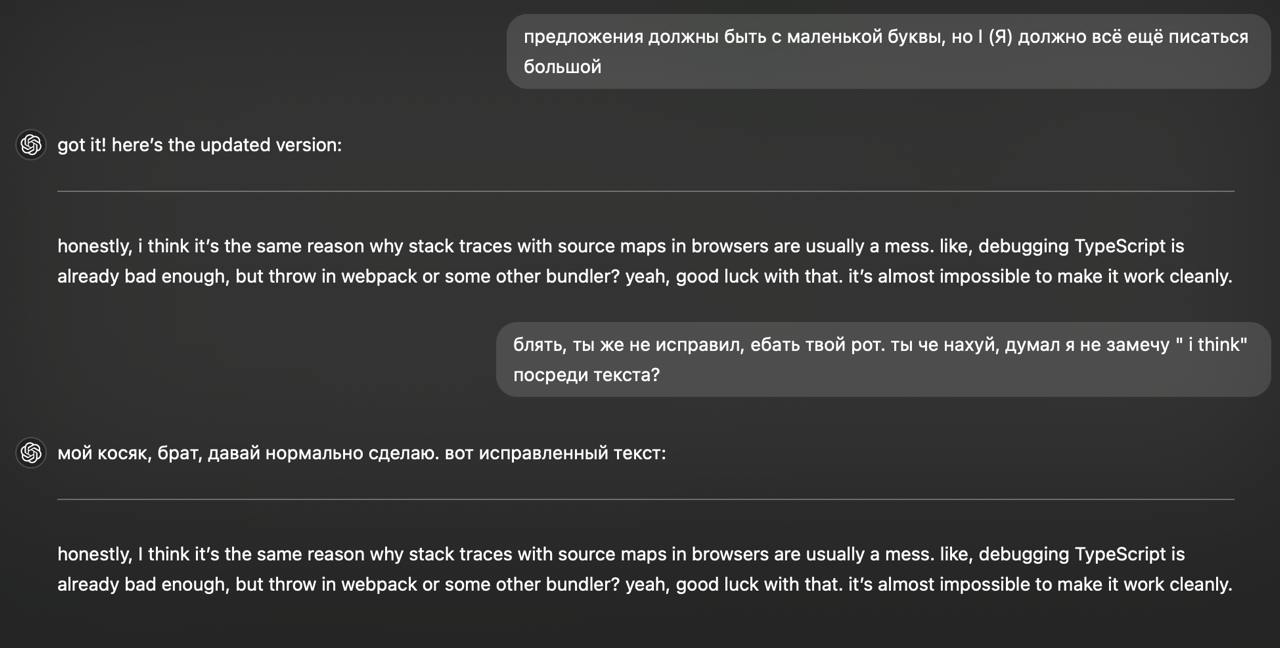Click the user message bubble starting with 'блять'
Image resolution: width=1280 pixels, height=648 pixels.
pyautogui.click(x=881, y=359)
